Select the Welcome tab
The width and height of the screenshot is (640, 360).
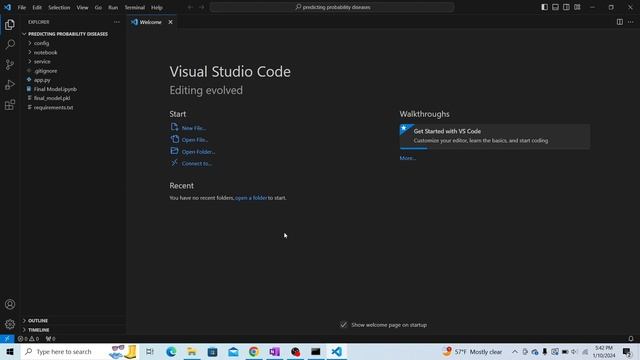pyautogui.click(x=151, y=22)
